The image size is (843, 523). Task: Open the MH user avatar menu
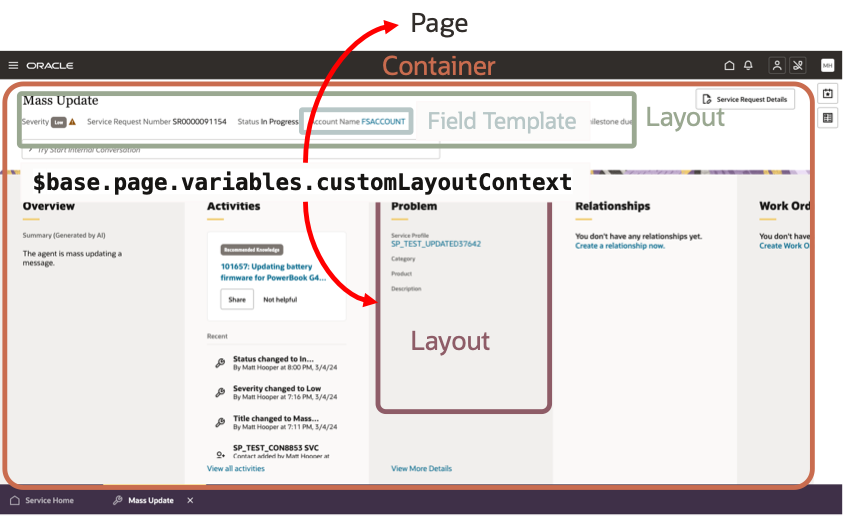pyautogui.click(x=827, y=66)
